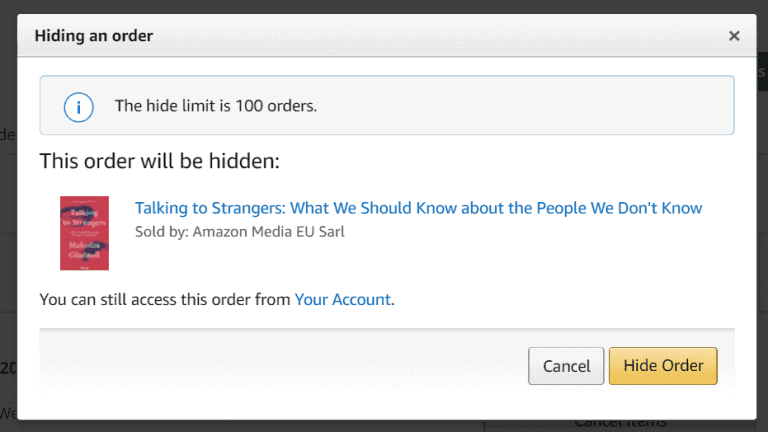
Task: Close the Hiding an order dialog
Action: pos(734,36)
